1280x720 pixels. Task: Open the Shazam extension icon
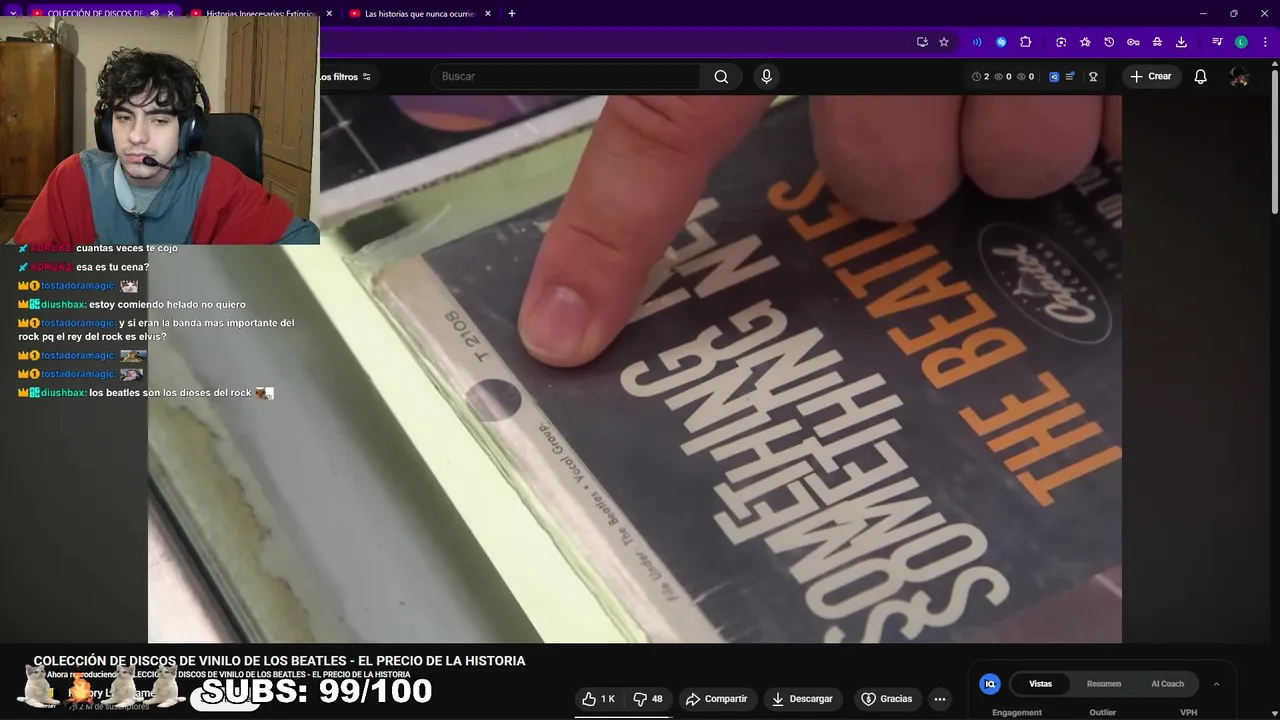click(x=1001, y=42)
